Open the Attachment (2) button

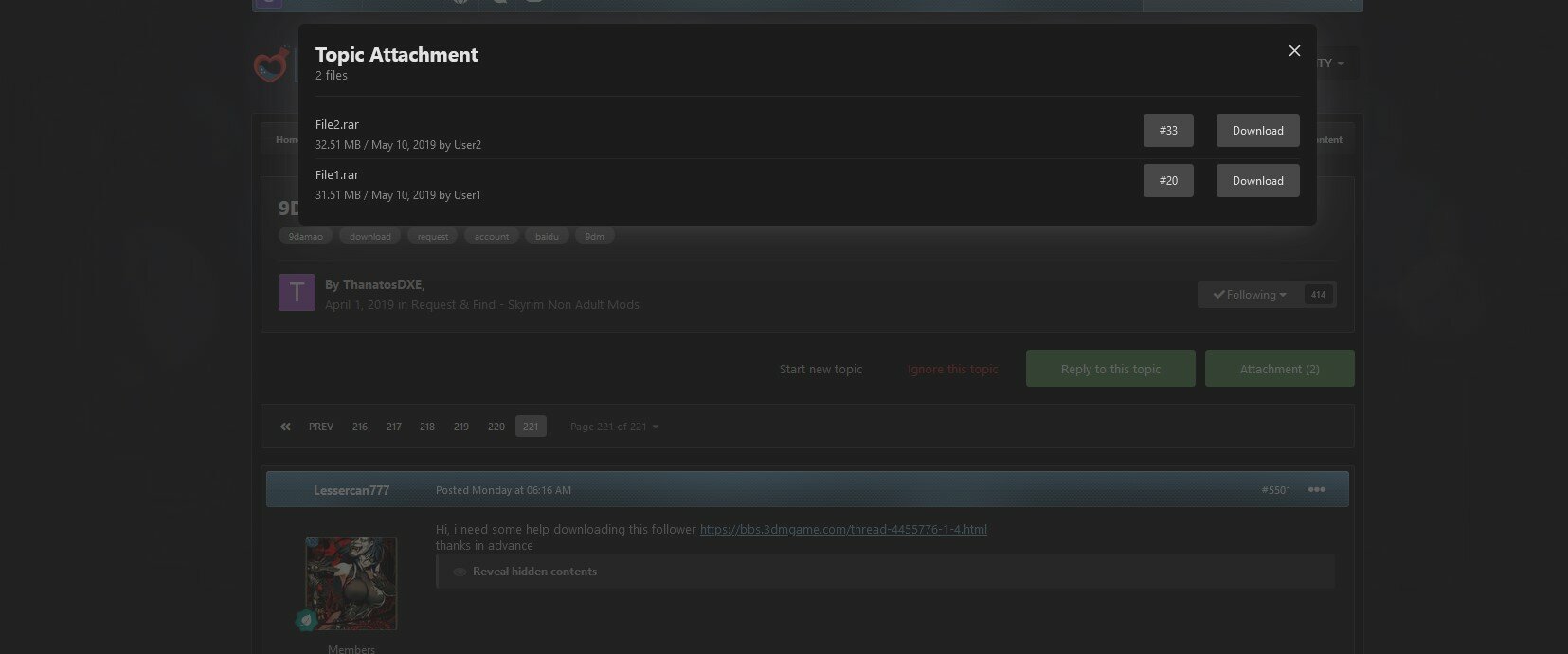(x=1279, y=369)
